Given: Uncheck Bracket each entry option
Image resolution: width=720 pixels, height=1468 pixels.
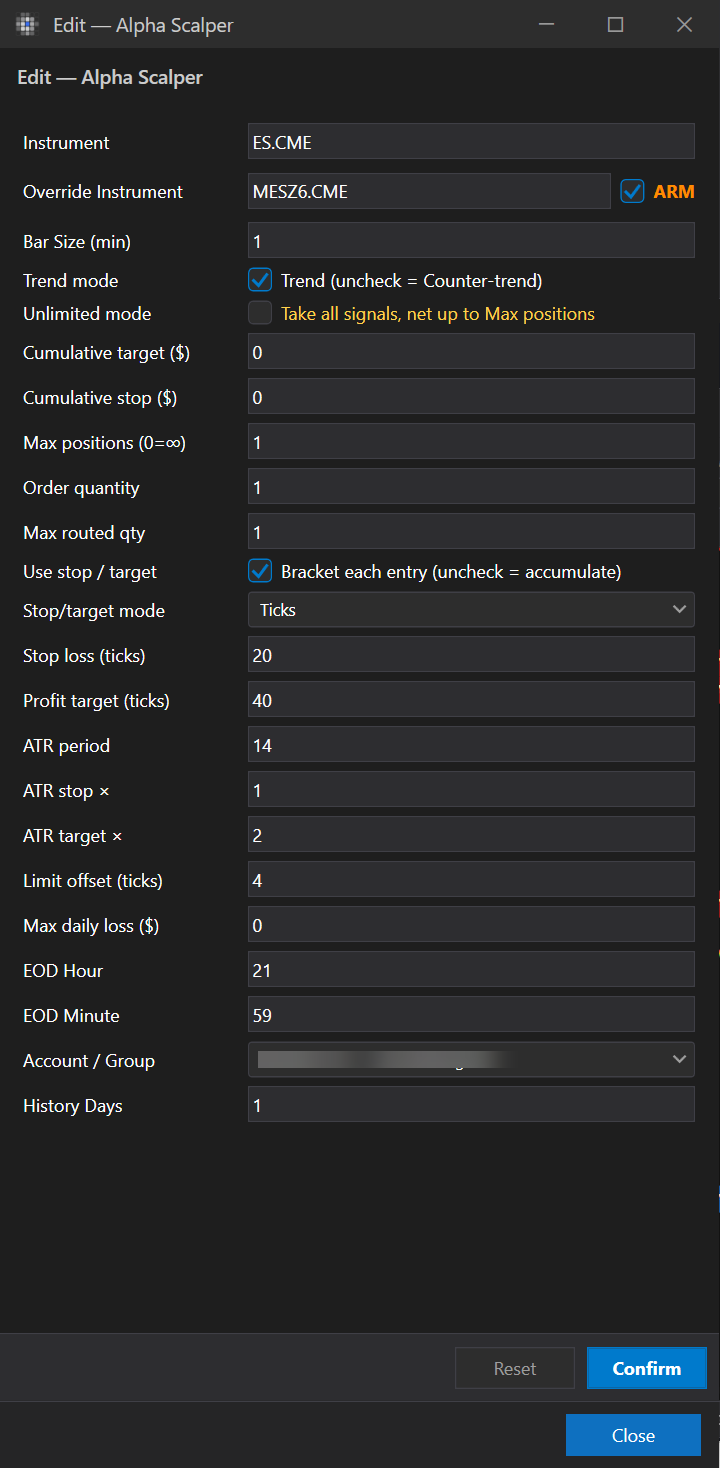Looking at the screenshot, I should 260,571.
